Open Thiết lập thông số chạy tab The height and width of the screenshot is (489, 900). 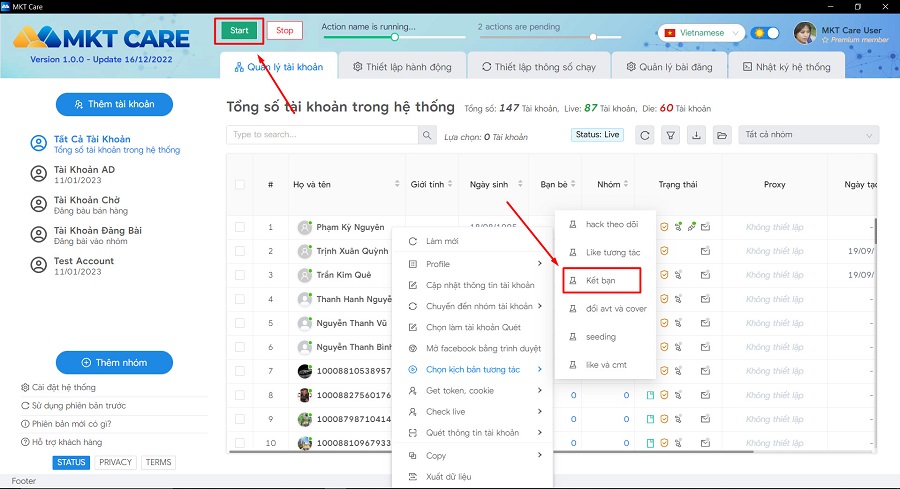(539, 67)
